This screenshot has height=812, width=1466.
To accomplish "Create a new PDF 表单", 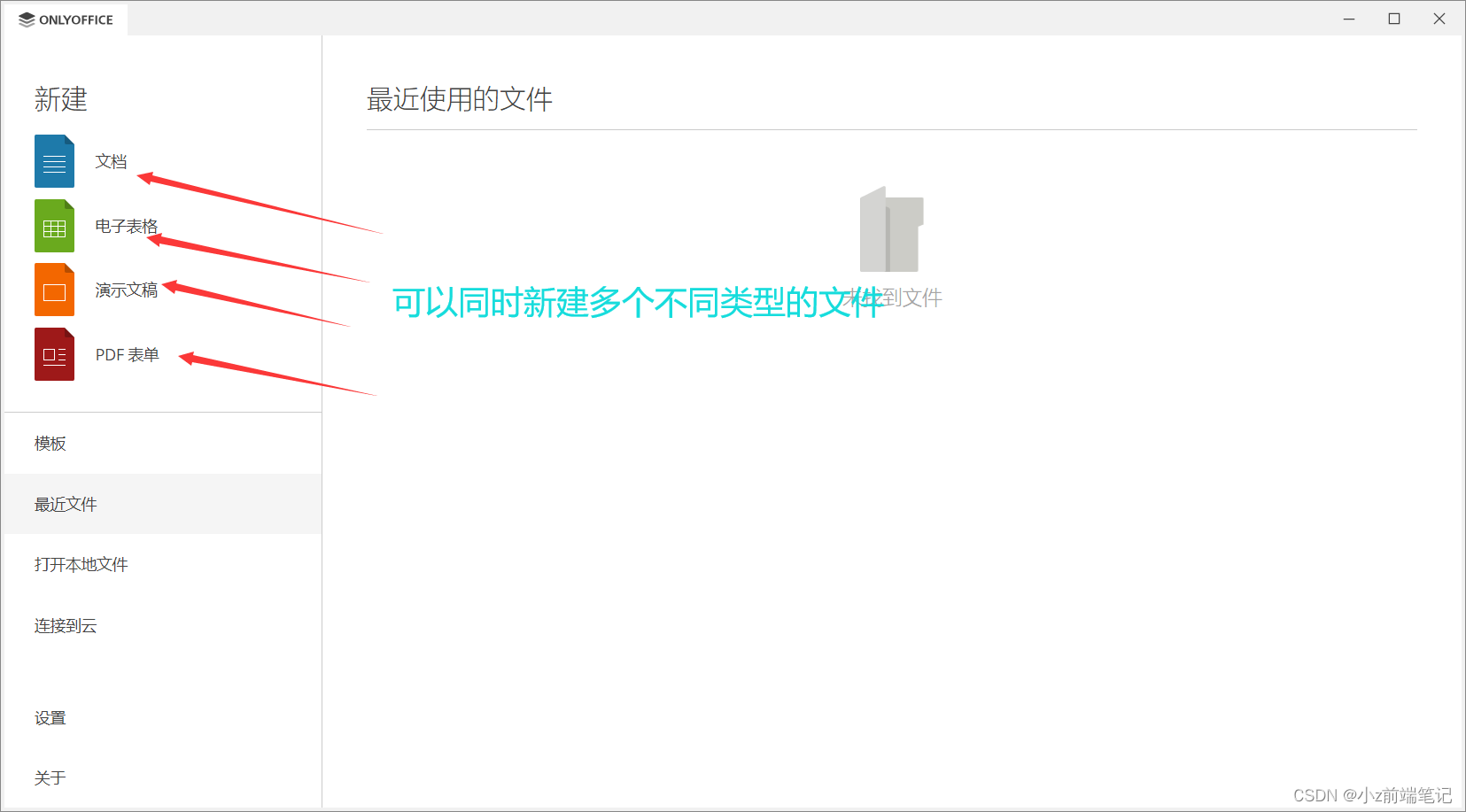I will 128,354.
